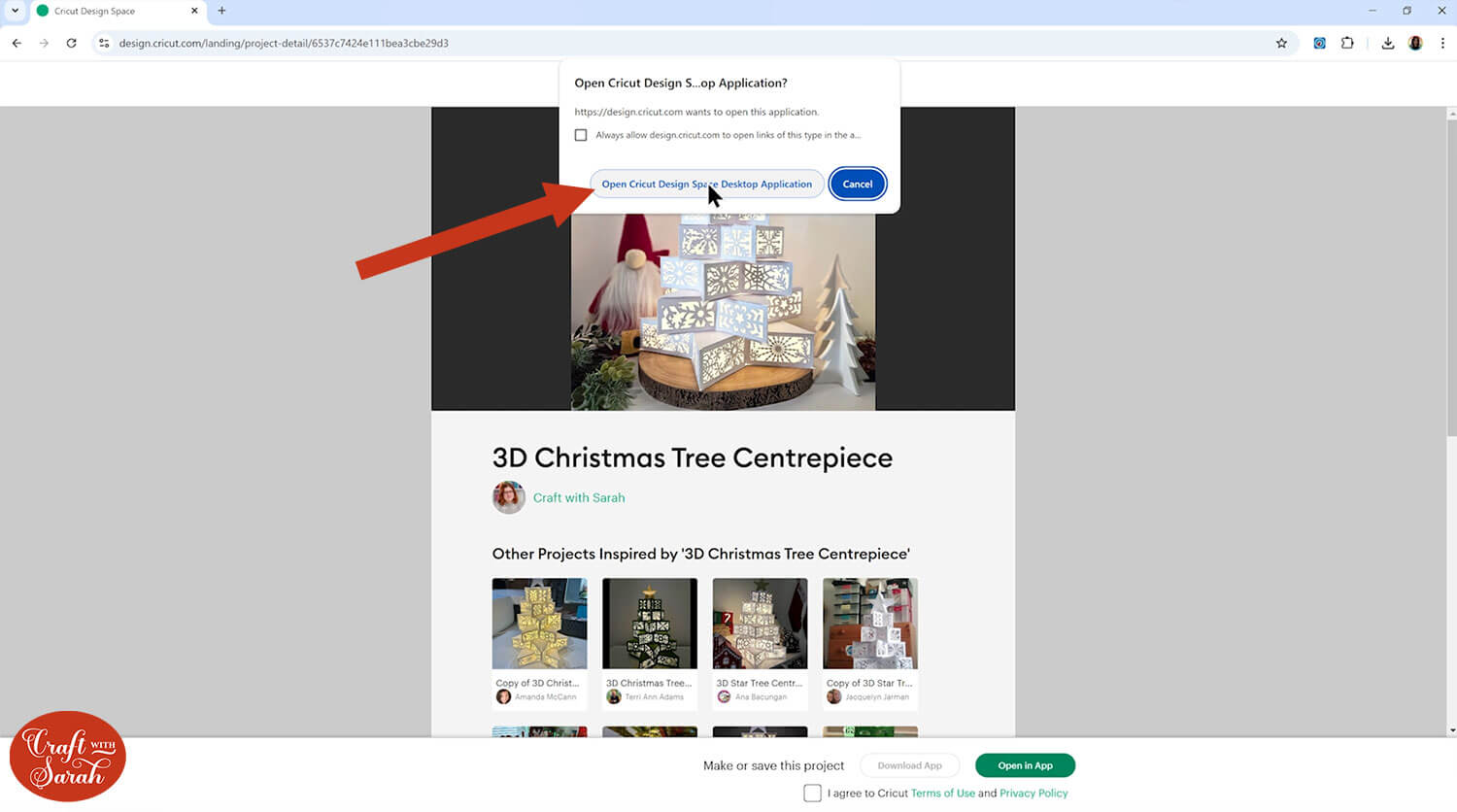Open the Terms of Use link
The image size is (1457, 812).
(943, 794)
